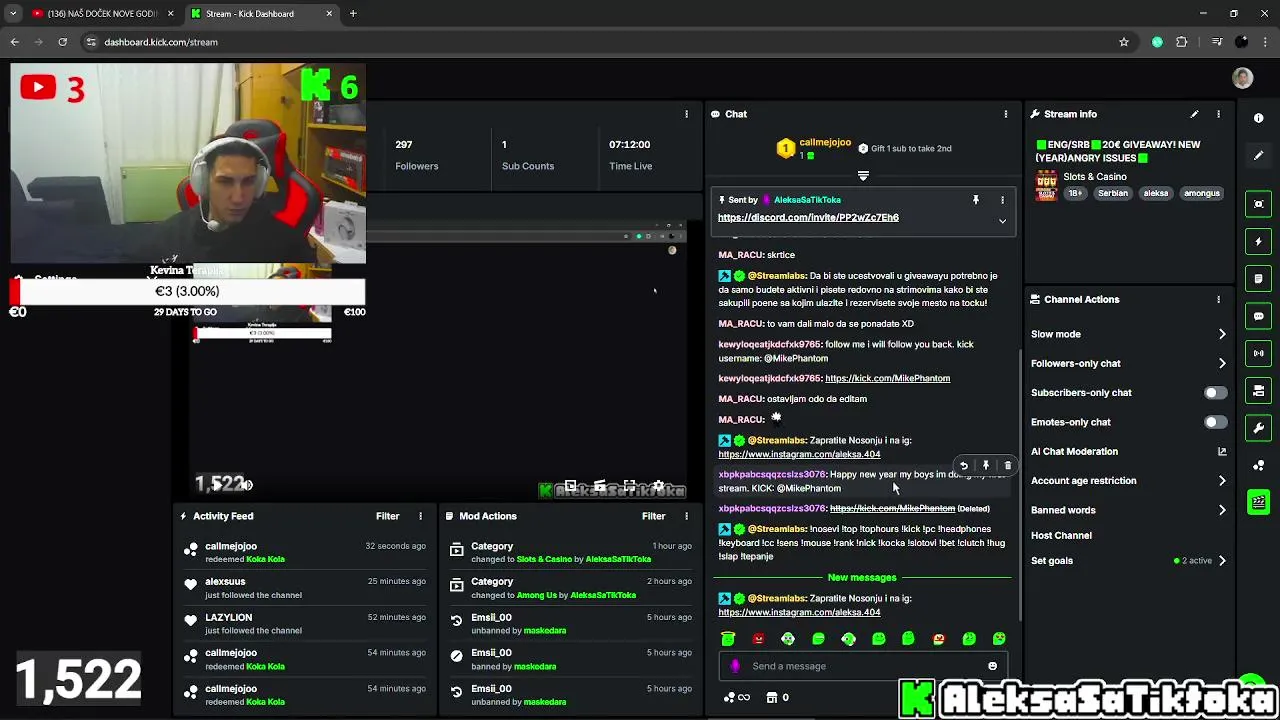Open Stream info three-dot menu
The height and width of the screenshot is (720, 1280).
[x=1218, y=114]
